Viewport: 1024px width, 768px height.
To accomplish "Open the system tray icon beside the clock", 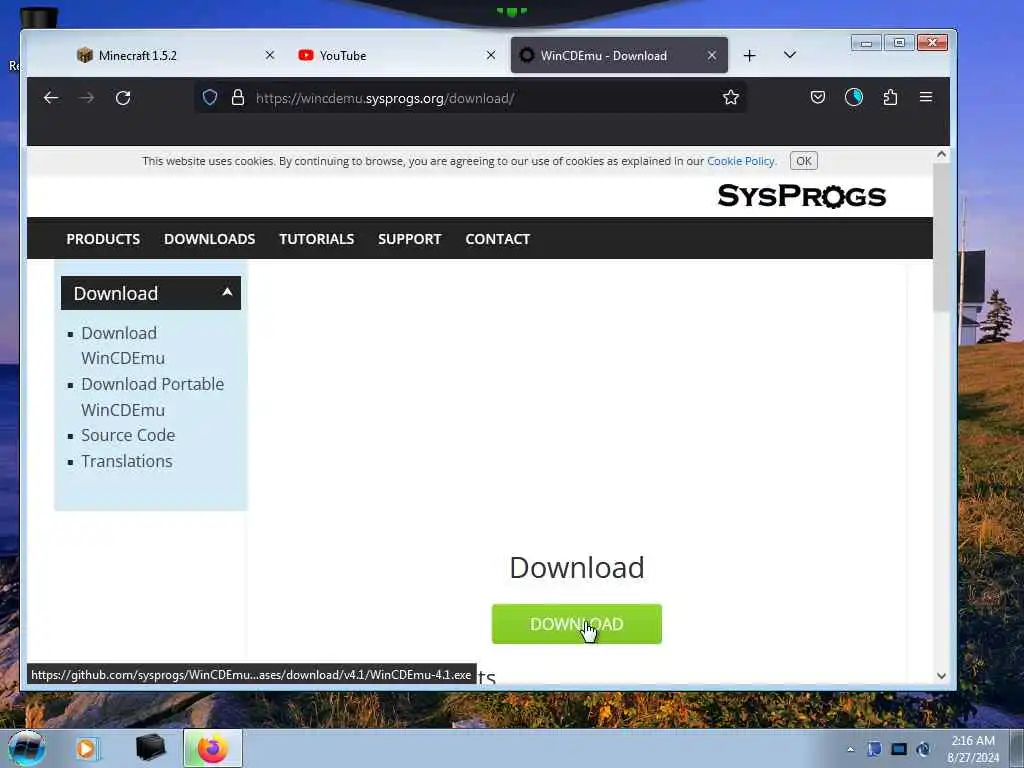I will [923, 749].
